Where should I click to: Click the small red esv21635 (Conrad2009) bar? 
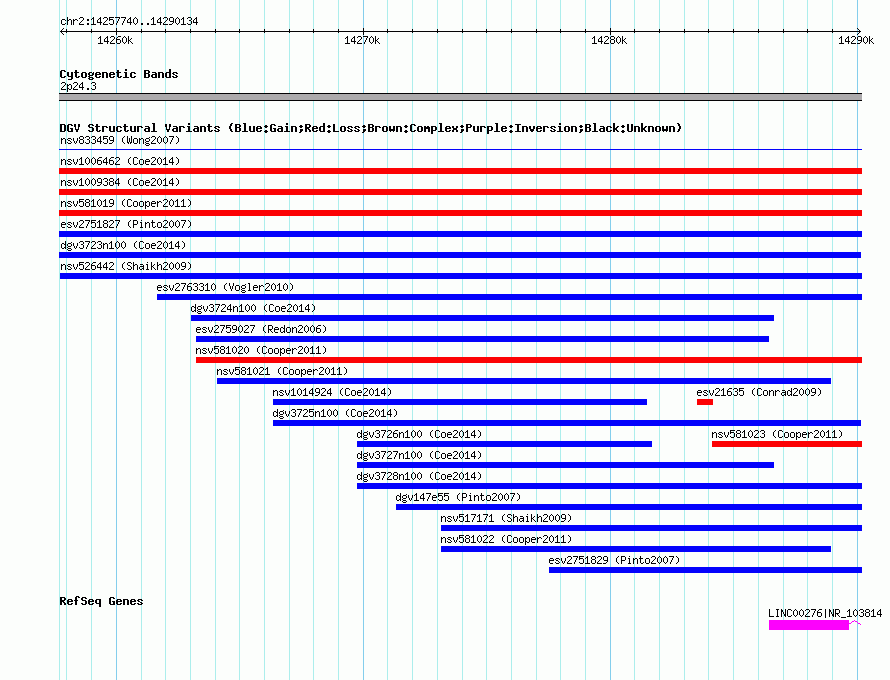click(705, 402)
